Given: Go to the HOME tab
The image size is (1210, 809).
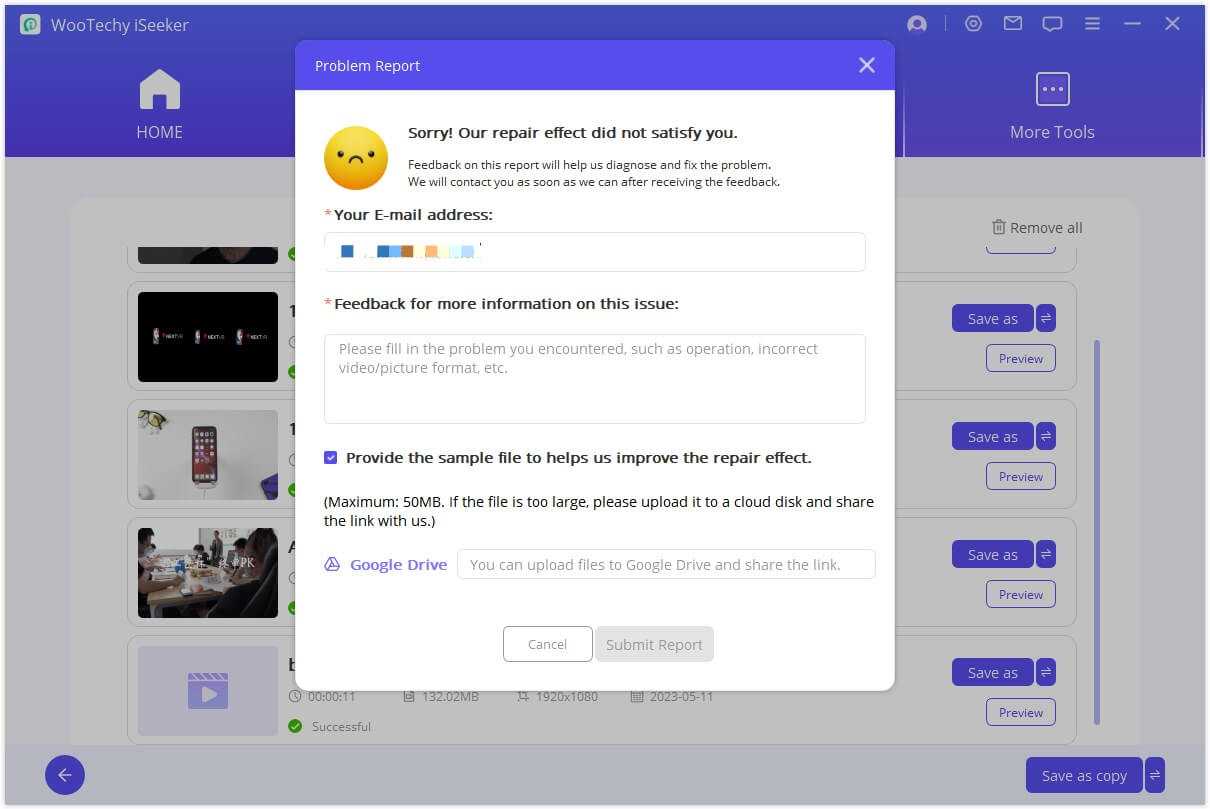Looking at the screenshot, I should (160, 105).
